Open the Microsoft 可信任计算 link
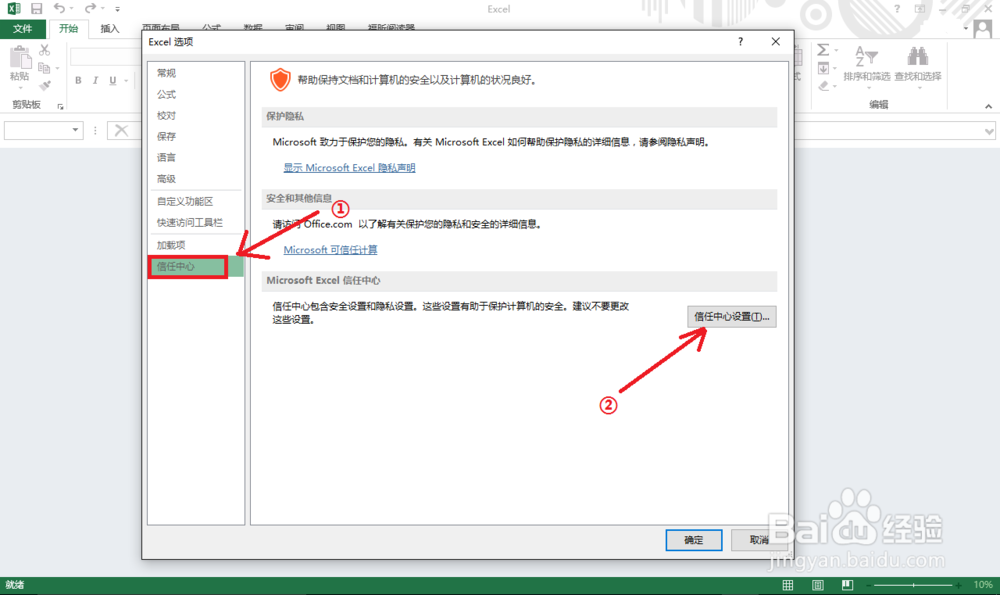1000x595 pixels. (330, 250)
